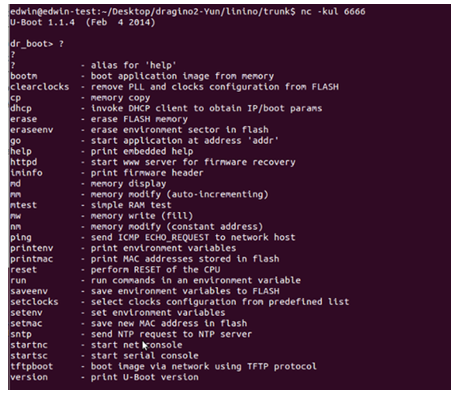Click the 'nc -kul 6666' command text
The image size is (462, 396).
pyautogui.click(x=333, y=12)
